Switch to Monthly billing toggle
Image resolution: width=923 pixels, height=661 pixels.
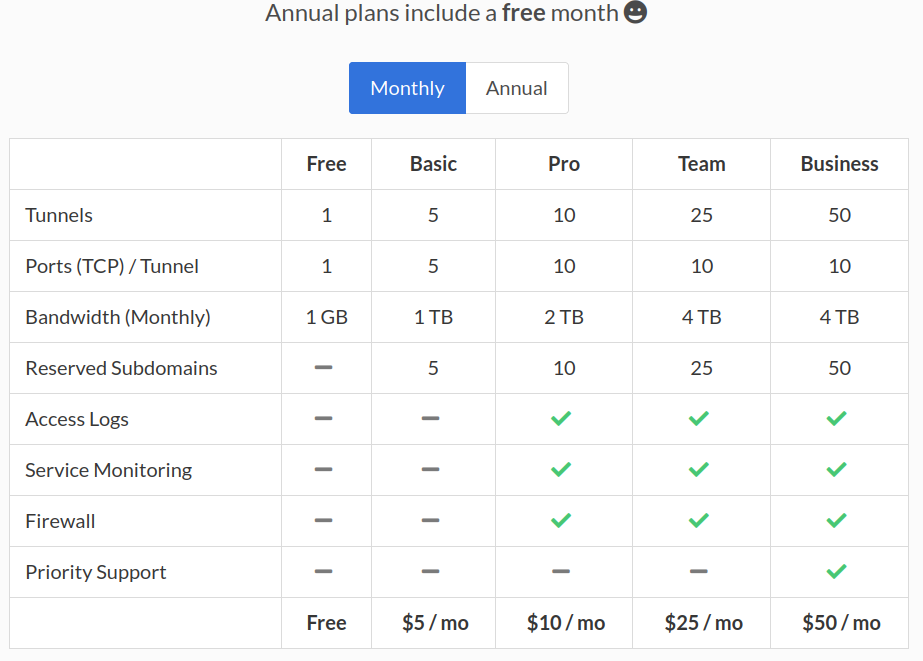(x=407, y=88)
